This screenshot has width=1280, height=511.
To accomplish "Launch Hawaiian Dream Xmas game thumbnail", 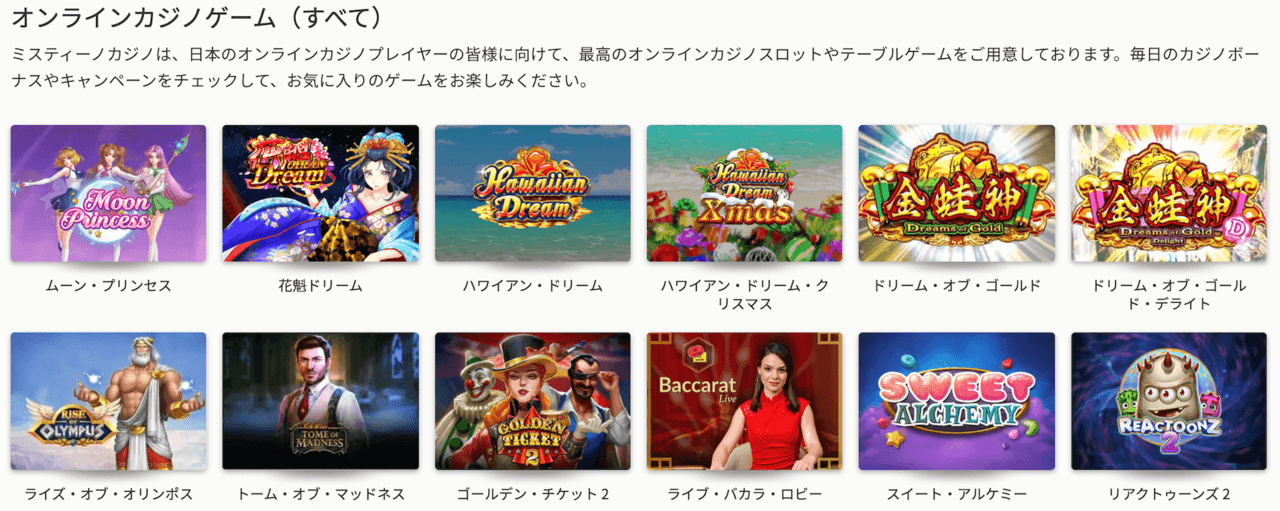I will tap(744, 193).
